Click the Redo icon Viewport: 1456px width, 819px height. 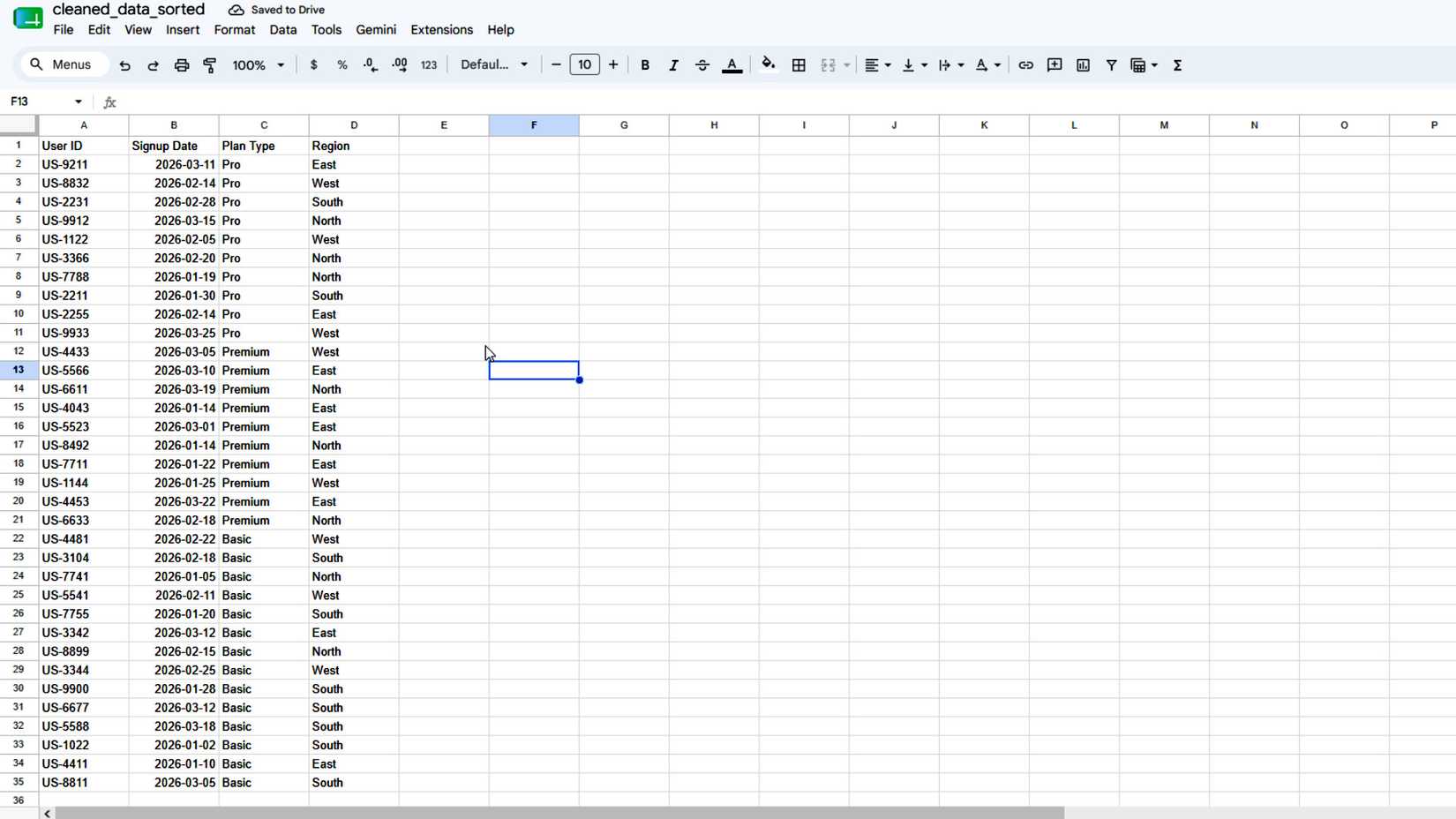pyautogui.click(x=153, y=65)
